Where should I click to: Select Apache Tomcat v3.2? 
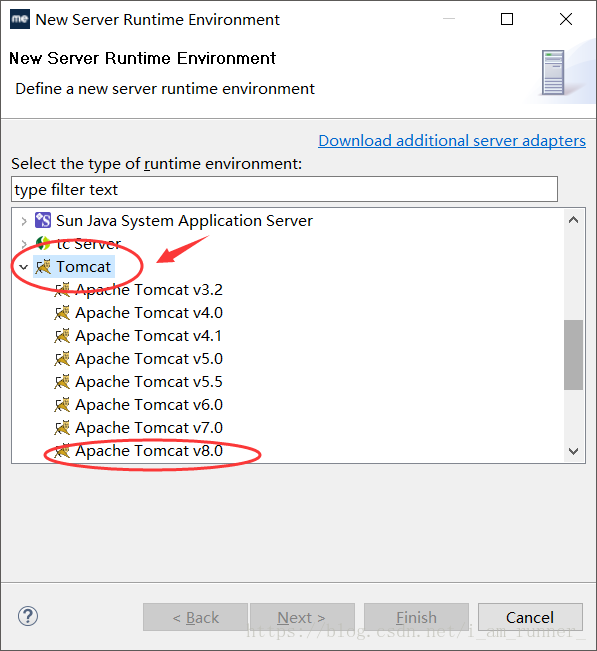(x=149, y=290)
